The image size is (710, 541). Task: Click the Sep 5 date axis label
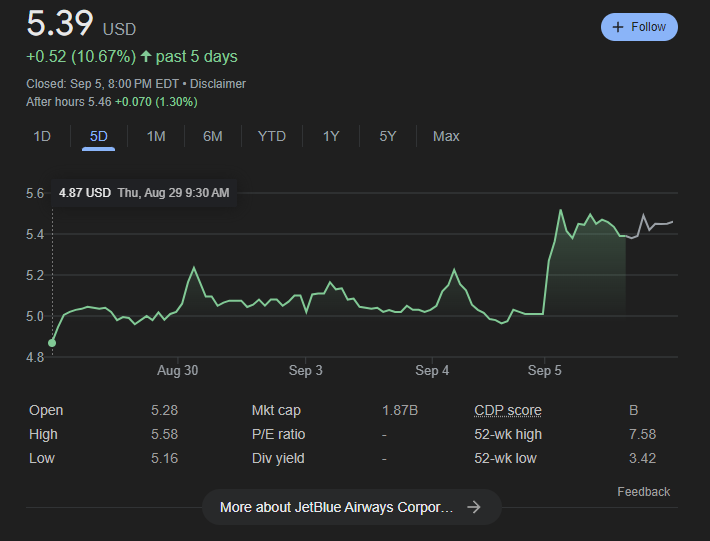tap(544, 370)
